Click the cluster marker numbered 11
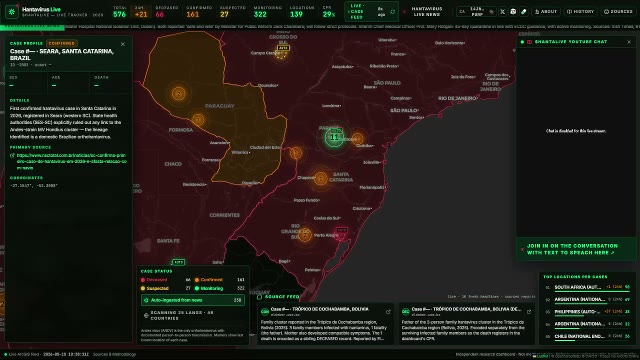This screenshot has width=640, height=360. coord(334,137)
